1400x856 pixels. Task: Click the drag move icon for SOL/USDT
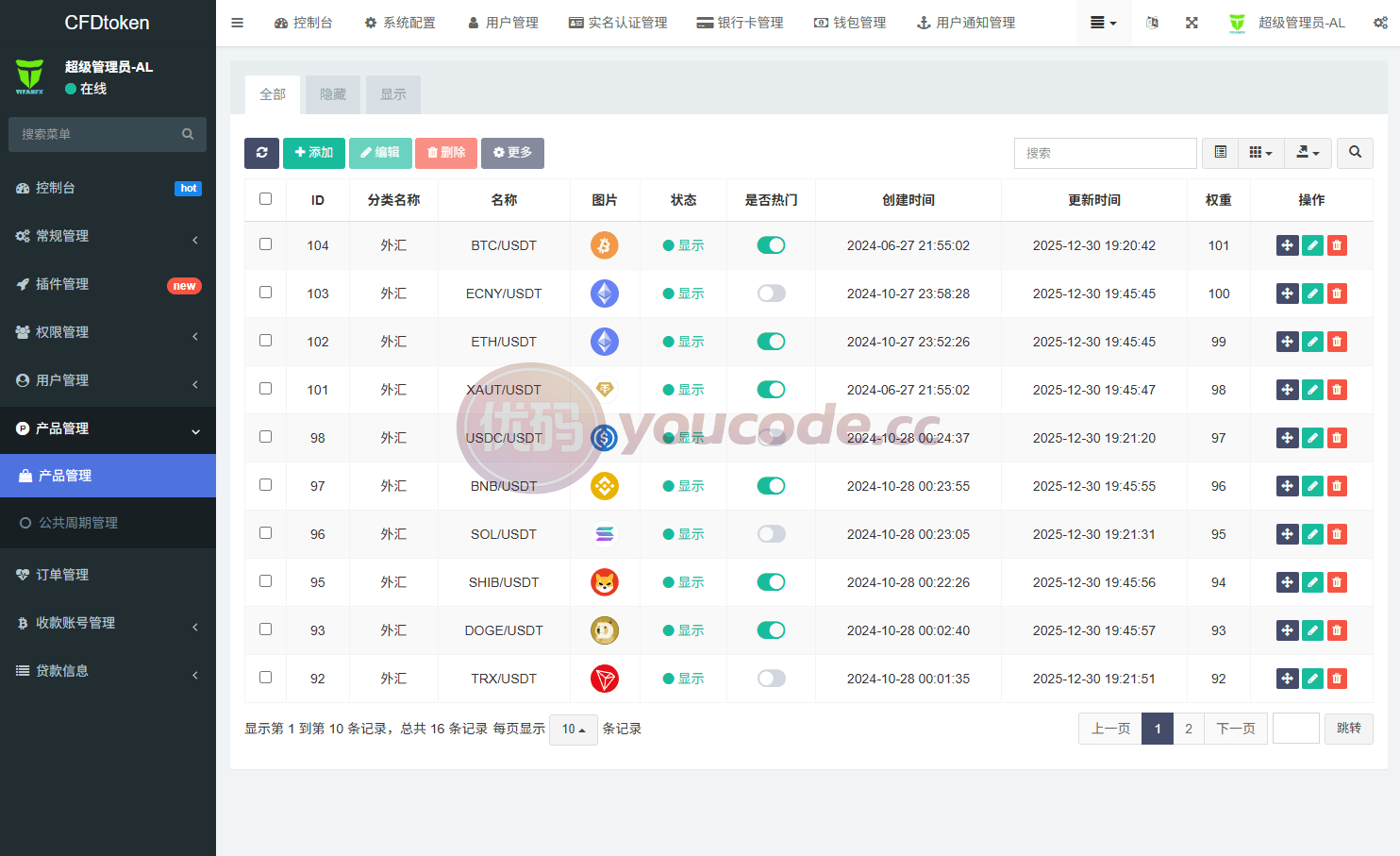coord(1288,534)
